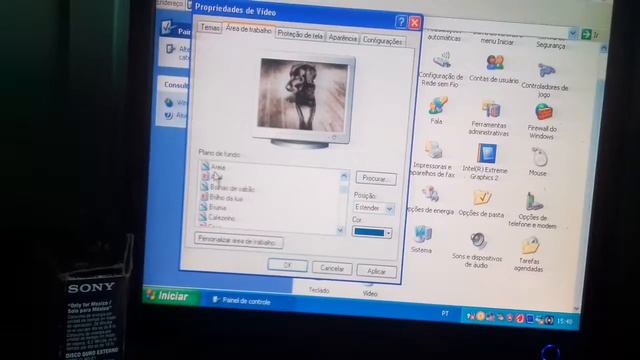Click the Teclado label in Control Panel
Viewport: 640px width, 360px height.
(x=318, y=290)
